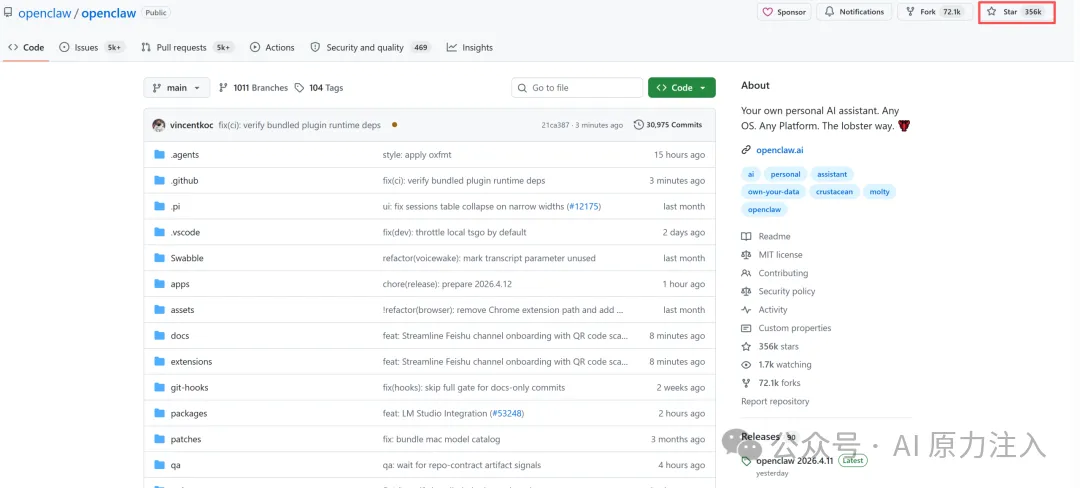The height and width of the screenshot is (488, 1080).
Task: Open the Readme link in About
Action: pyautogui.click(x=766, y=236)
